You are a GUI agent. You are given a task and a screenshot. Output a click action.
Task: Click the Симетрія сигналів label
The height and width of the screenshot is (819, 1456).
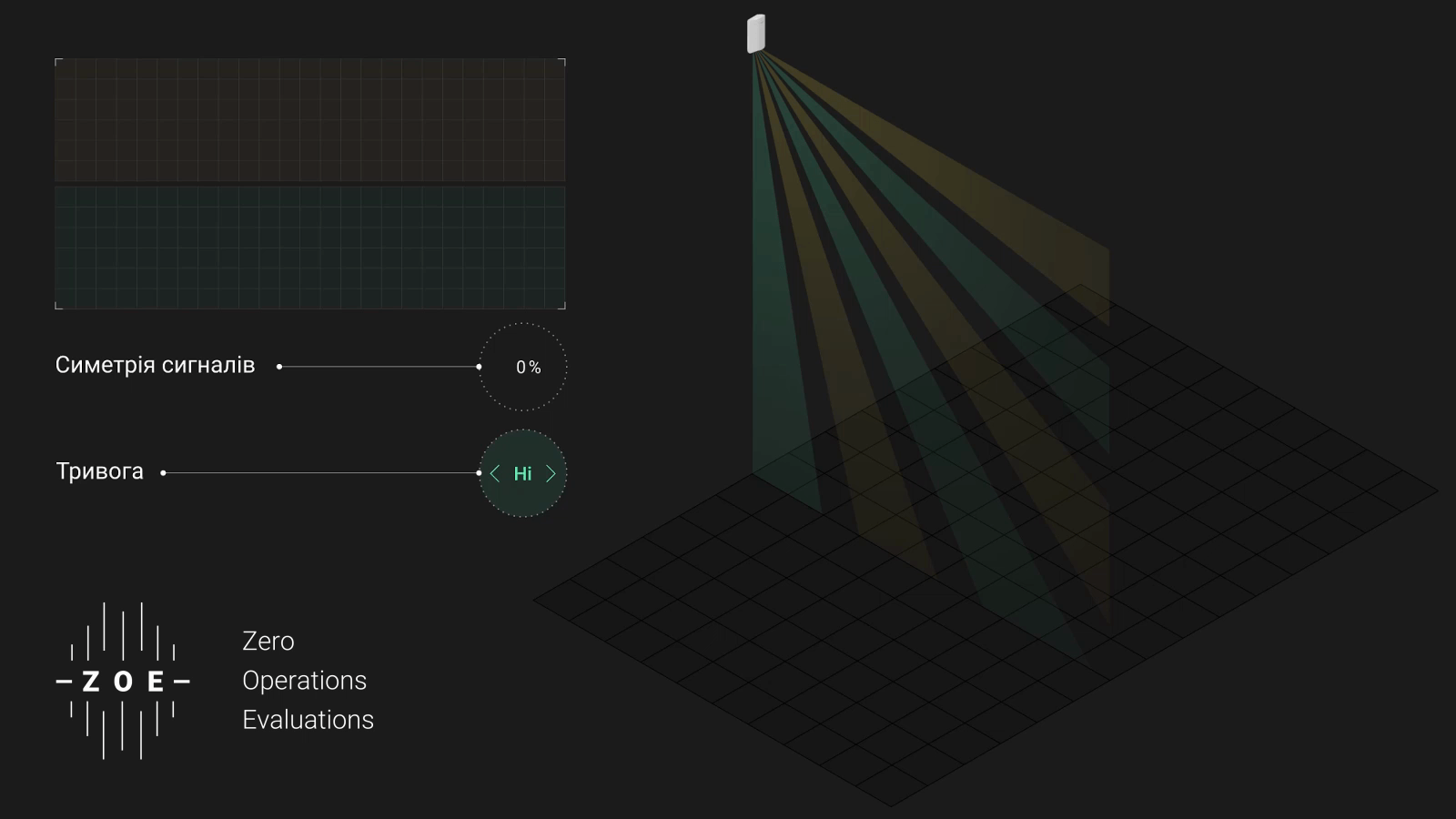[x=155, y=366]
